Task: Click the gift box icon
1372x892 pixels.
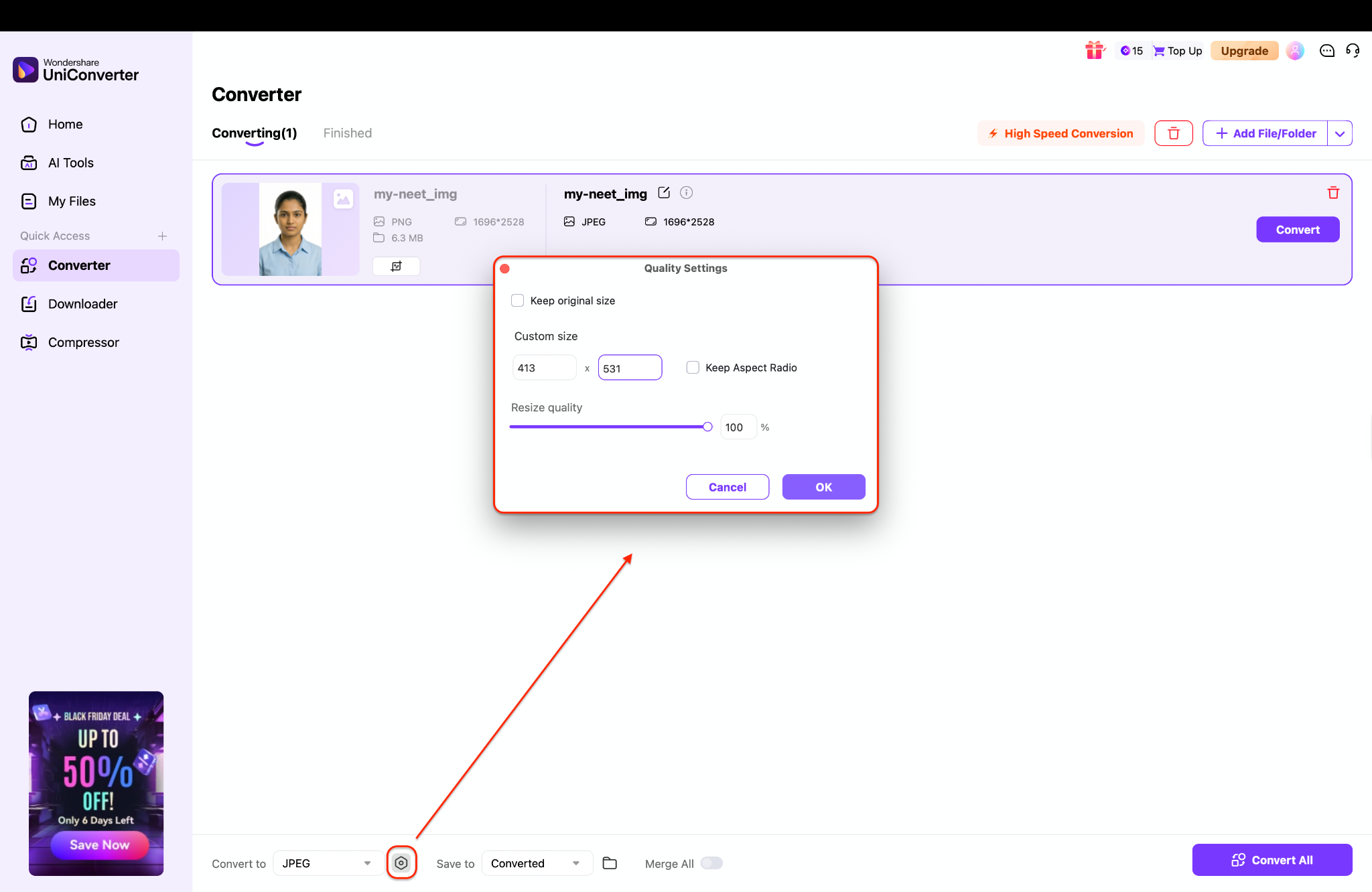Action: point(1094,50)
